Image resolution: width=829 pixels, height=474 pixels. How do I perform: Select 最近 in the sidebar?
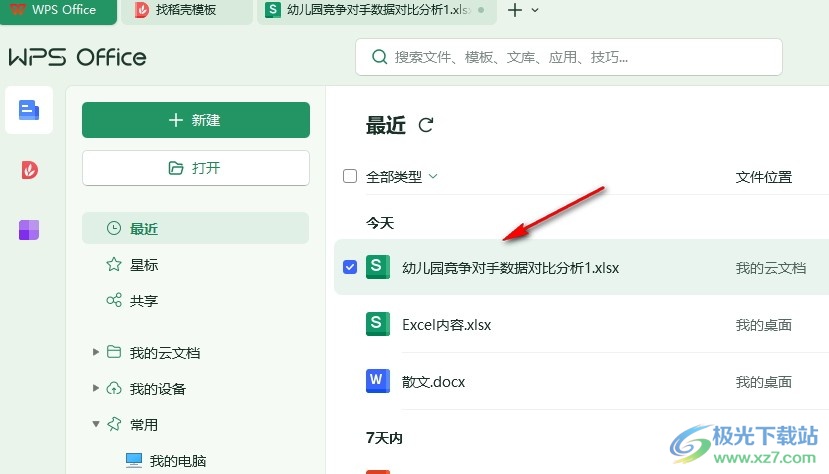tap(195, 228)
